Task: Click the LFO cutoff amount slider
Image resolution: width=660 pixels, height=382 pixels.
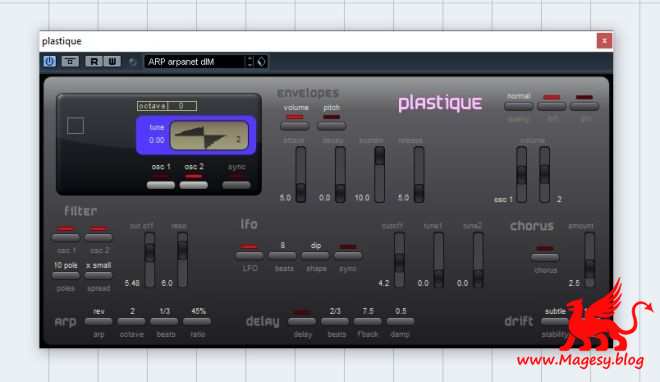Action: (399, 260)
